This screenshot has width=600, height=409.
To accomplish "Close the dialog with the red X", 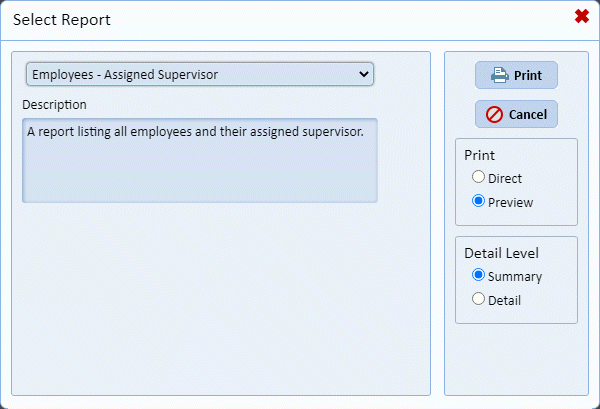I will 581,17.
